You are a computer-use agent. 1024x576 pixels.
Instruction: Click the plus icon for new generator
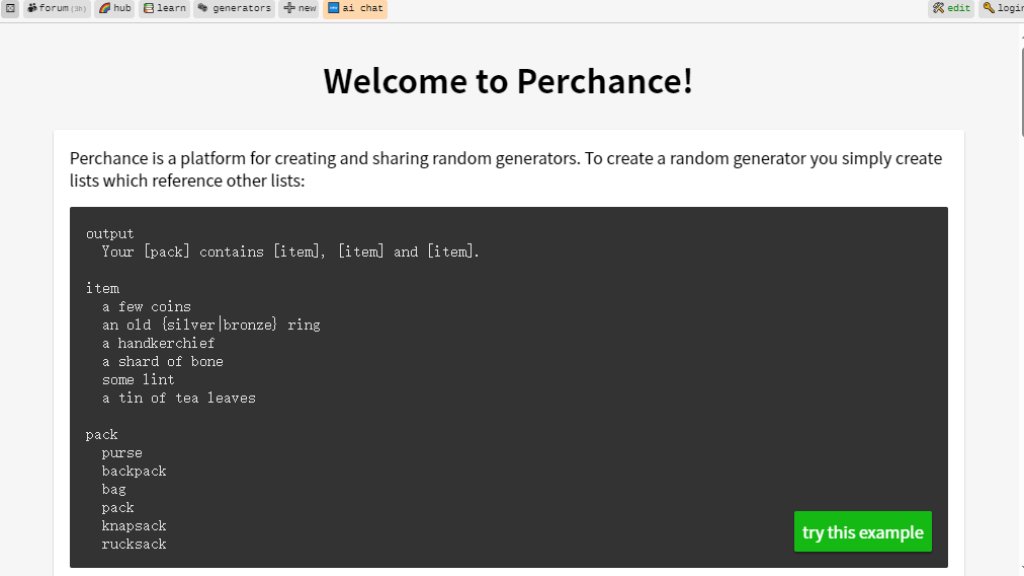tap(289, 8)
